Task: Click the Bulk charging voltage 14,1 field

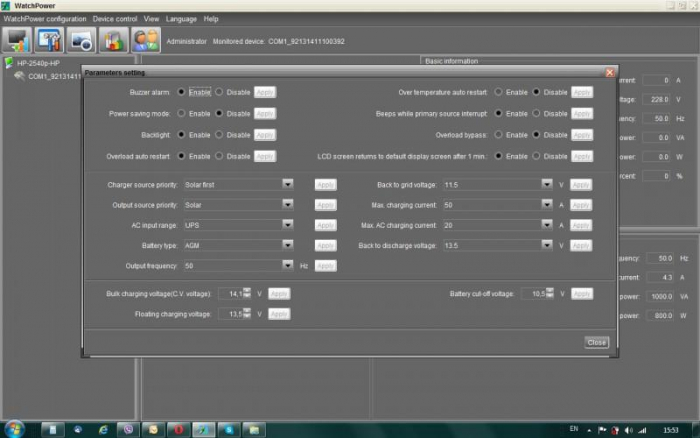Action: [231, 294]
